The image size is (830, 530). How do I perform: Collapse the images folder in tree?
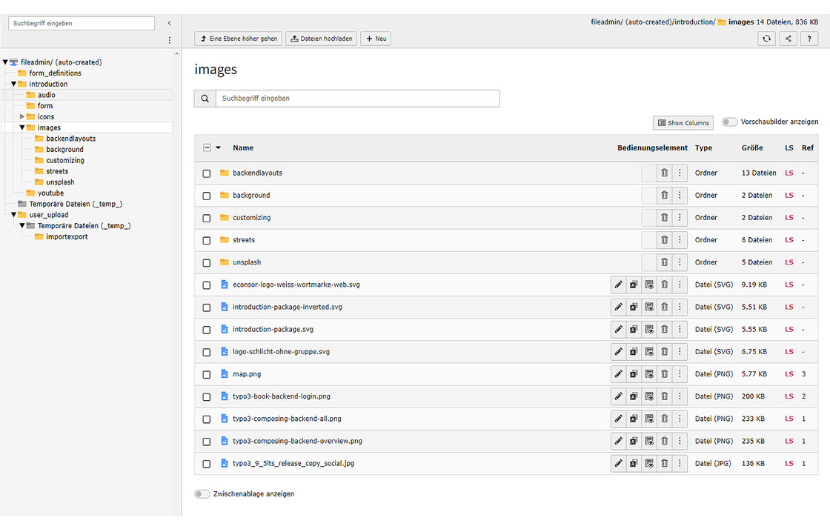point(22,128)
